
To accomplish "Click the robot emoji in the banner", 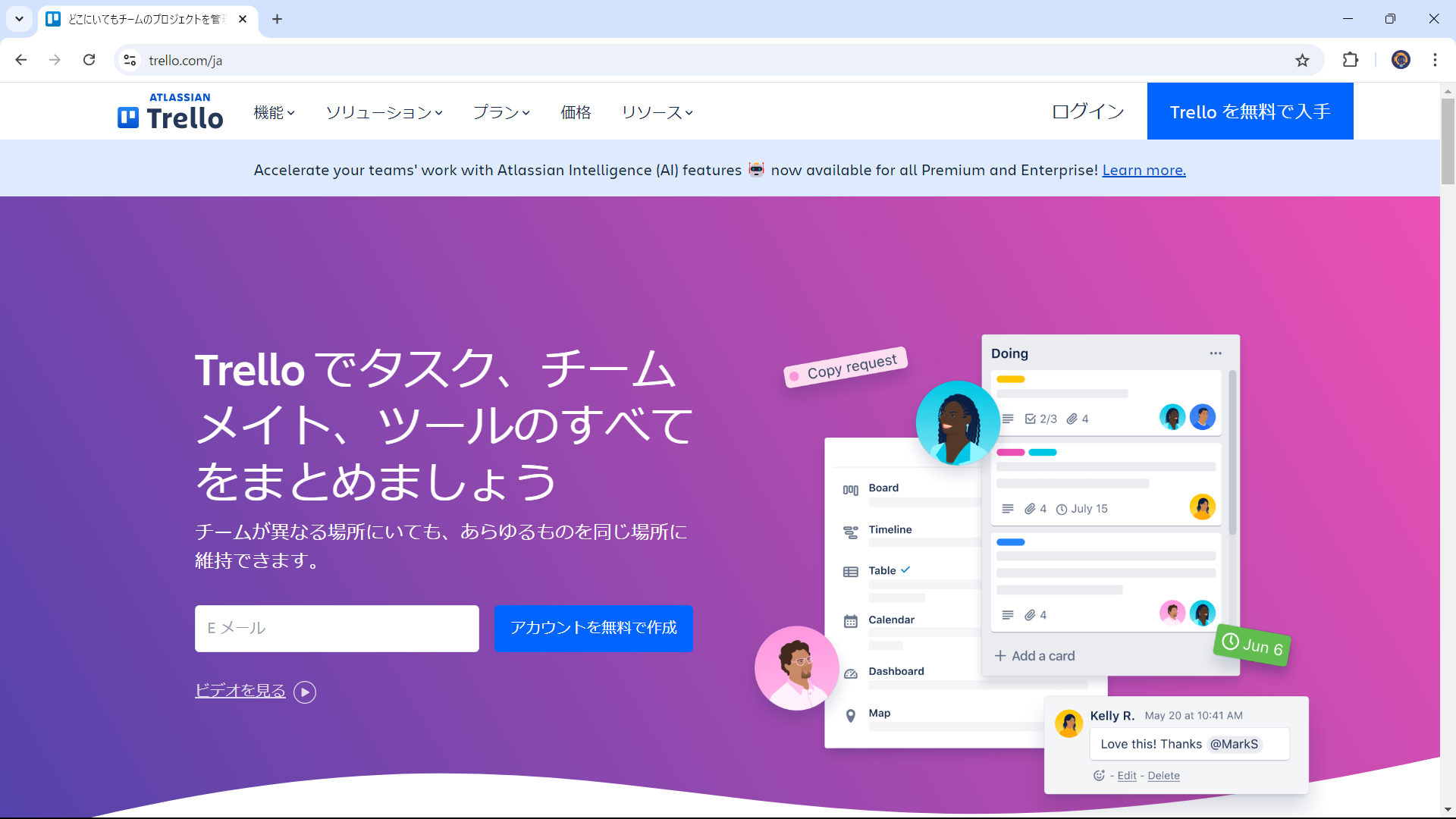I will [756, 169].
